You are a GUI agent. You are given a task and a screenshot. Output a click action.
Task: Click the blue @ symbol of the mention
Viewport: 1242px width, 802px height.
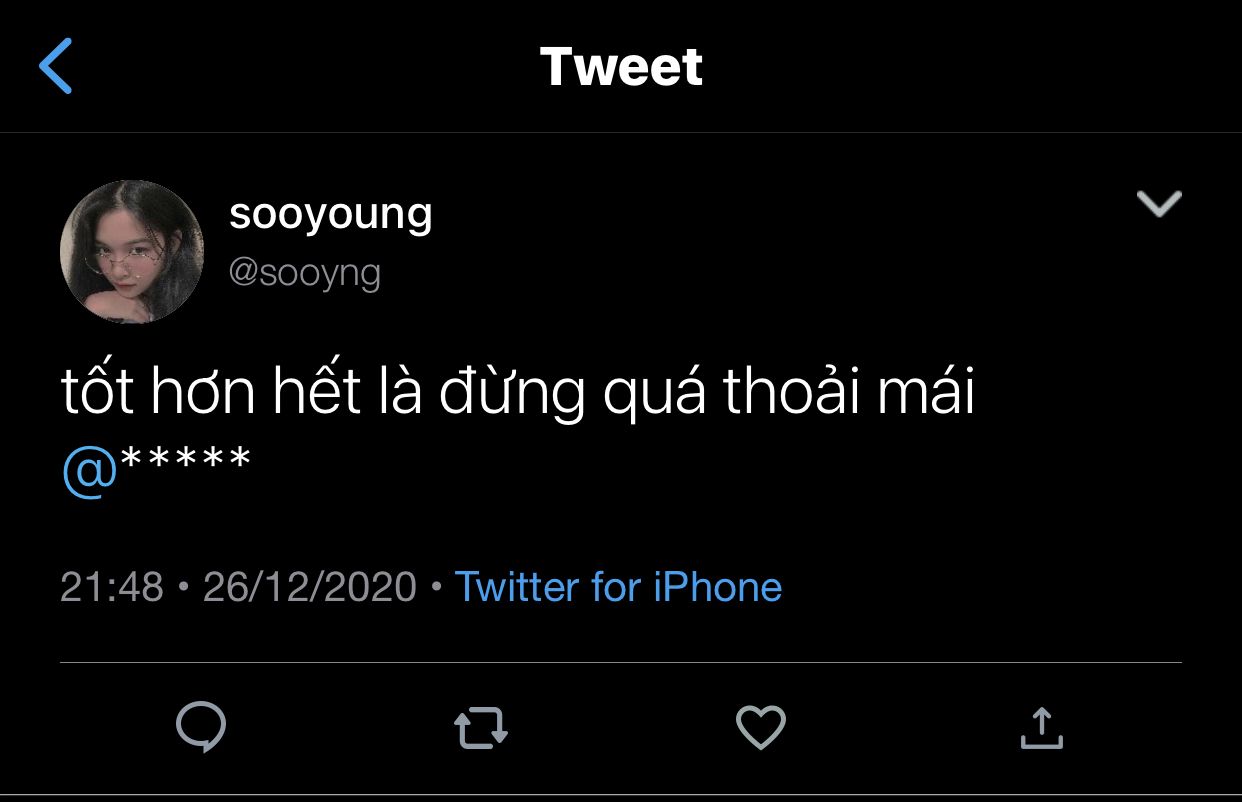(x=89, y=470)
